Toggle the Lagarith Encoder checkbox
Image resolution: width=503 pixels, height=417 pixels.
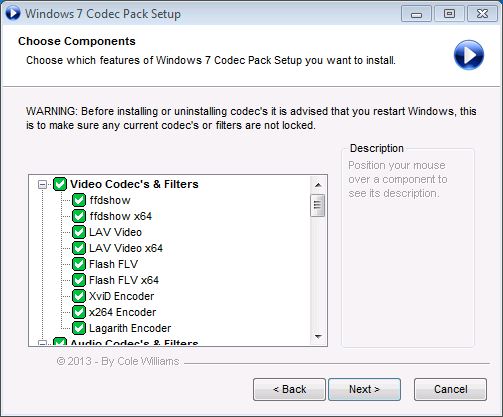click(79, 328)
